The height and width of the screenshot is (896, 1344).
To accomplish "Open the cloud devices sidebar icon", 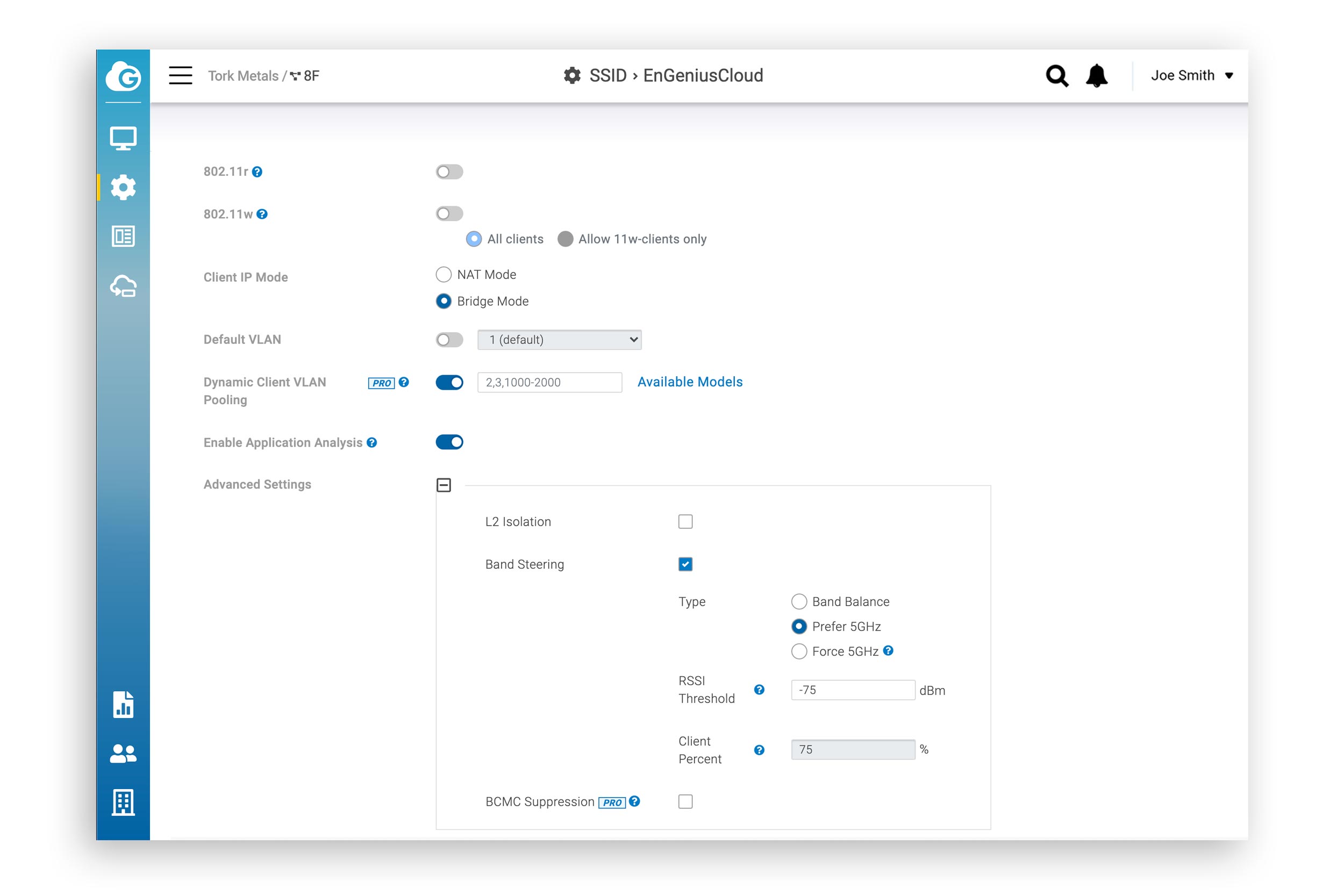I will click(123, 286).
